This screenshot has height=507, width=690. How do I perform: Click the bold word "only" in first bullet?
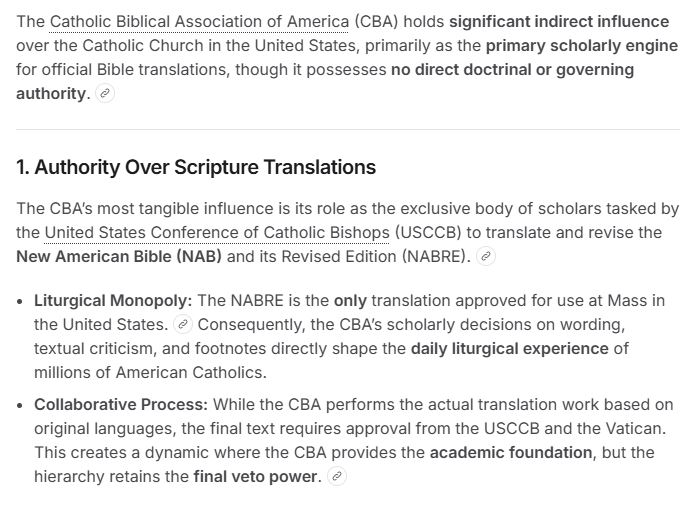click(350, 301)
